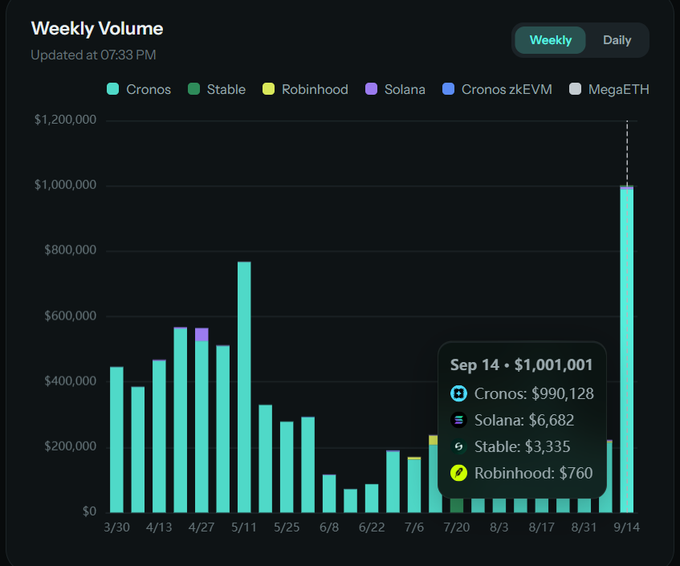Click the $1,200,000 axis label

65,120
